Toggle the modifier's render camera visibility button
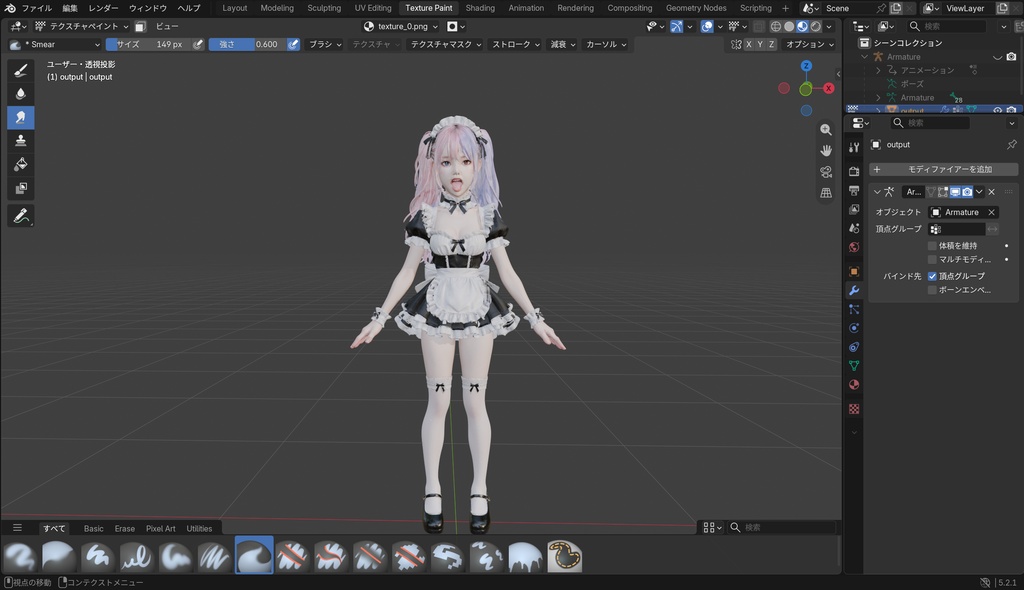Screen dimensions: 1024x590 click(967, 192)
